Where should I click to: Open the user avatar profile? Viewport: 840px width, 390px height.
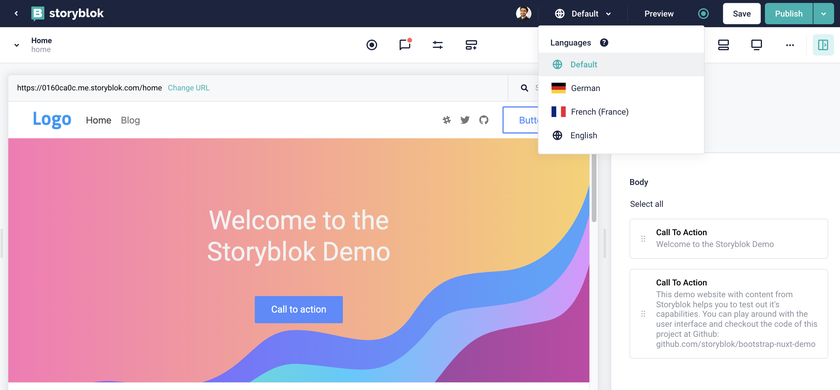click(523, 13)
